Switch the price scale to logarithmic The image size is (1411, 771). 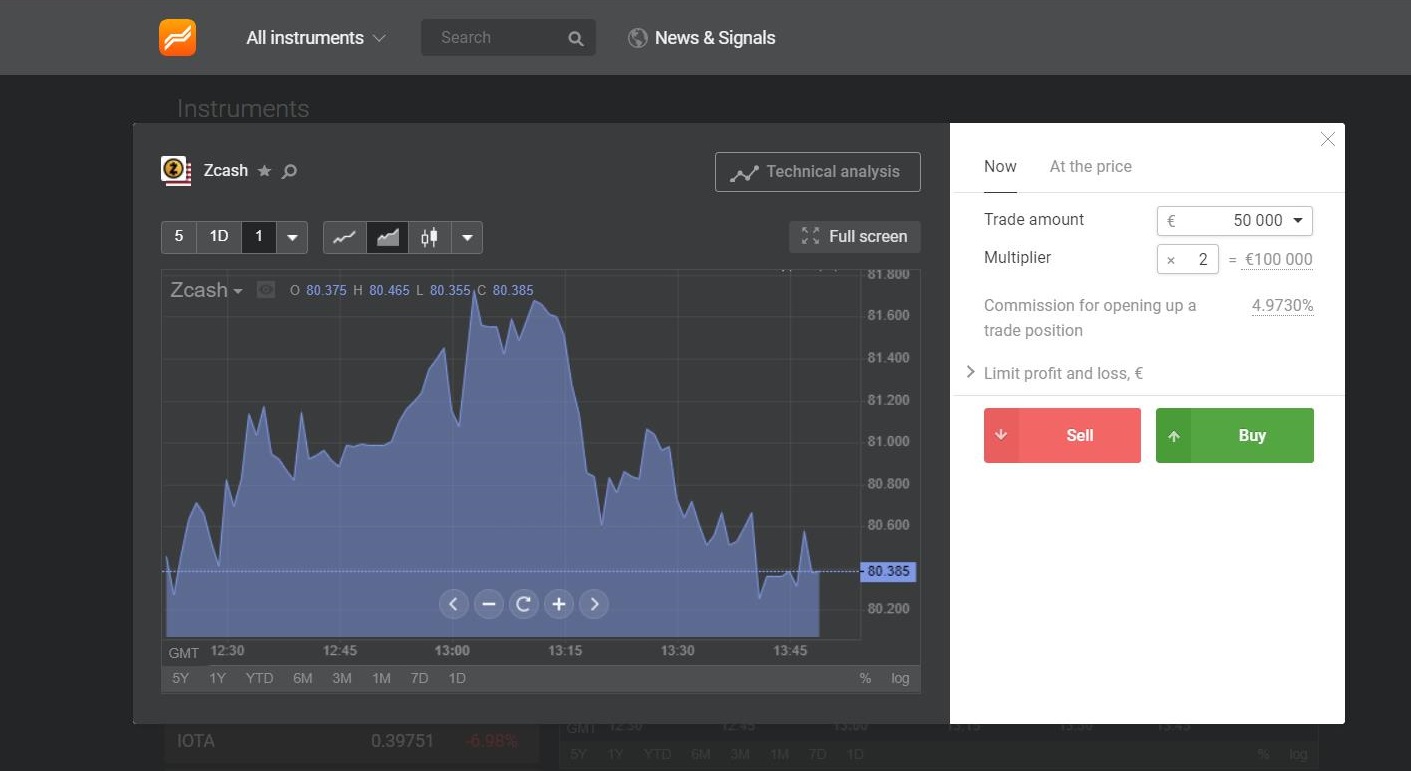click(899, 678)
